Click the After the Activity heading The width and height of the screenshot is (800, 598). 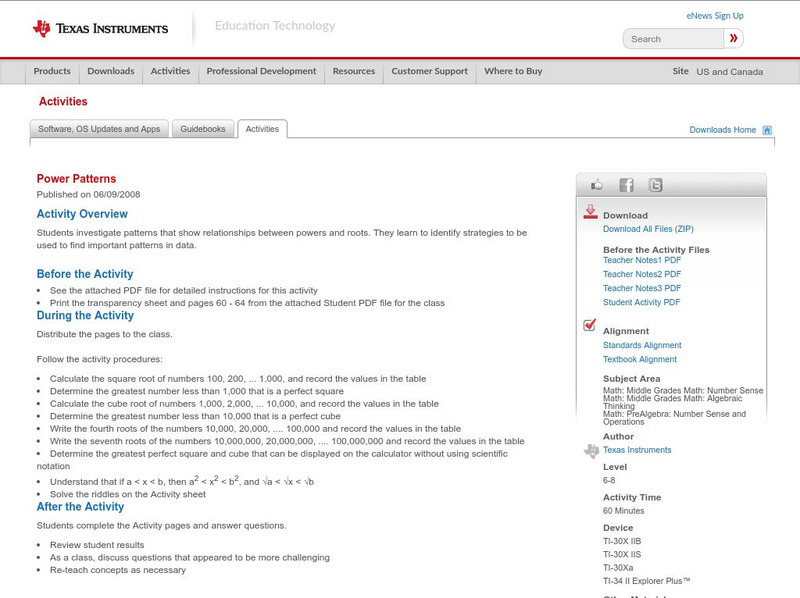point(80,507)
